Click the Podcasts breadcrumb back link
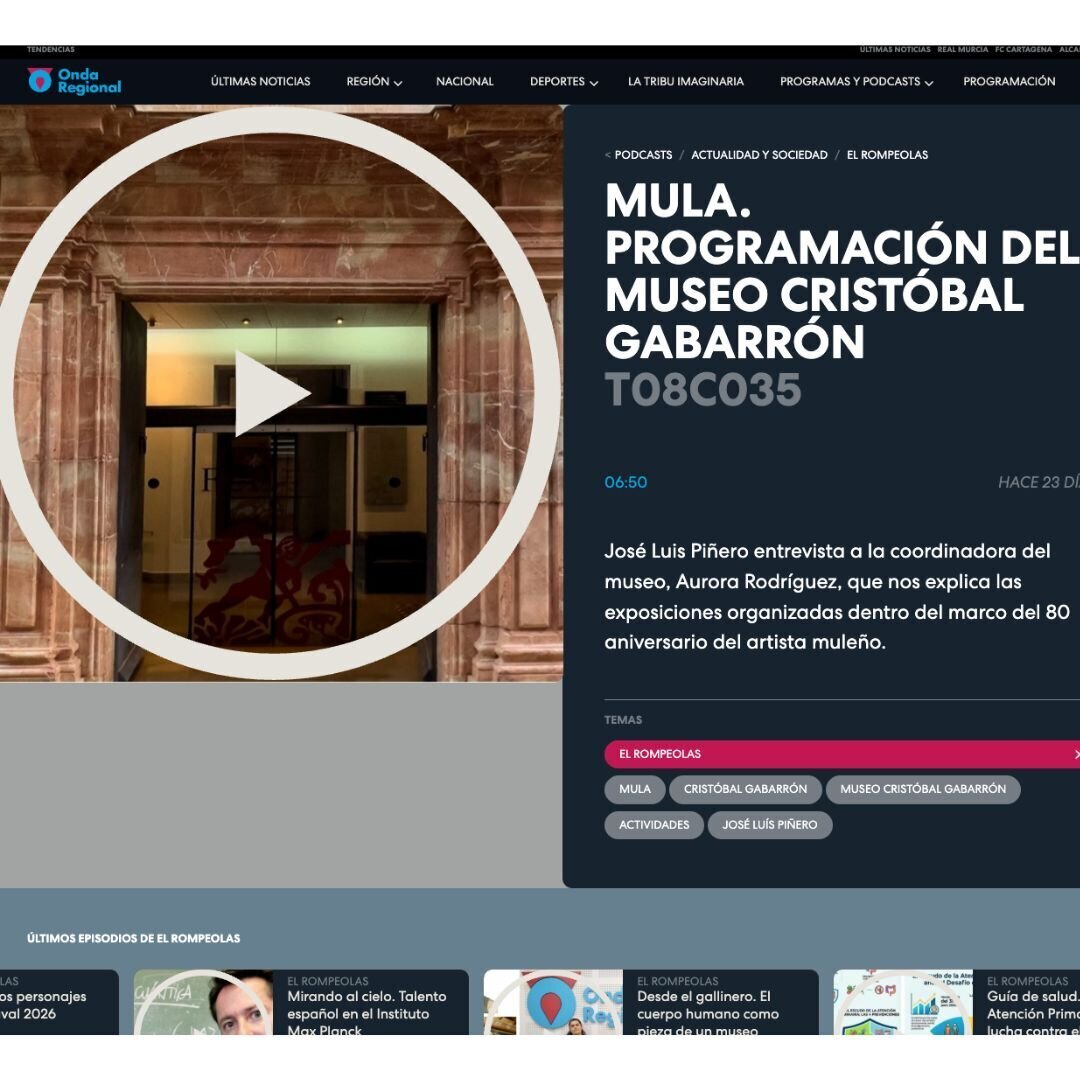Screen dimensions: 1080x1080 642,155
